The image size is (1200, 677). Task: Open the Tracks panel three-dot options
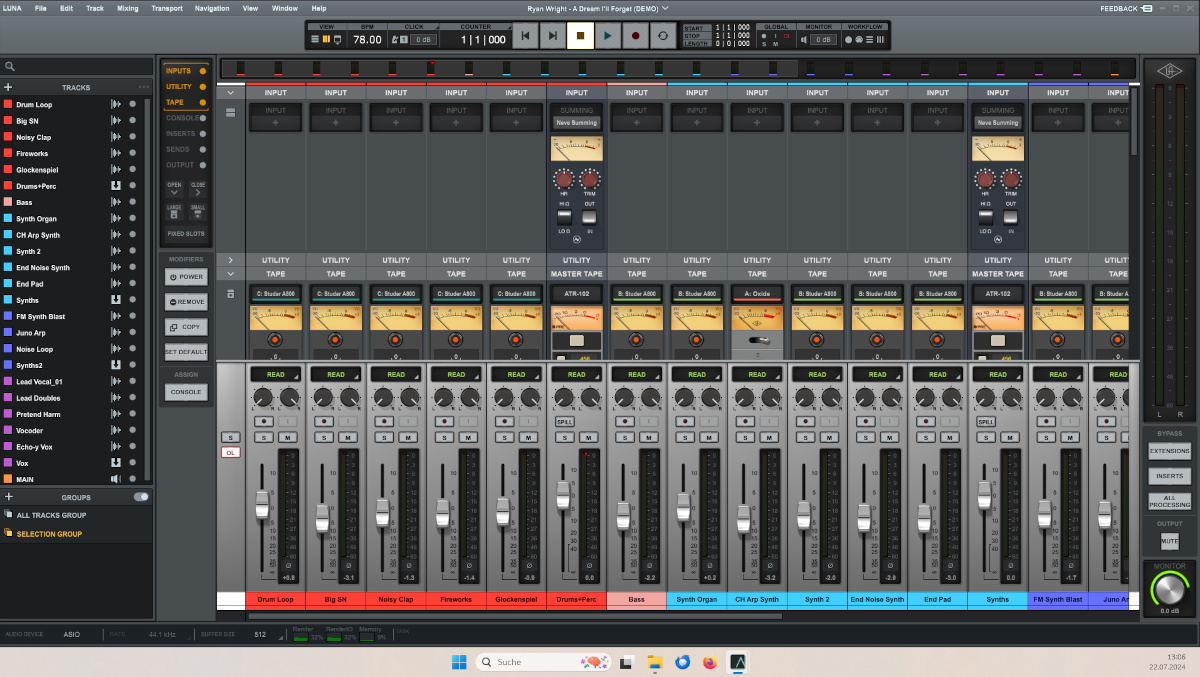(144, 87)
